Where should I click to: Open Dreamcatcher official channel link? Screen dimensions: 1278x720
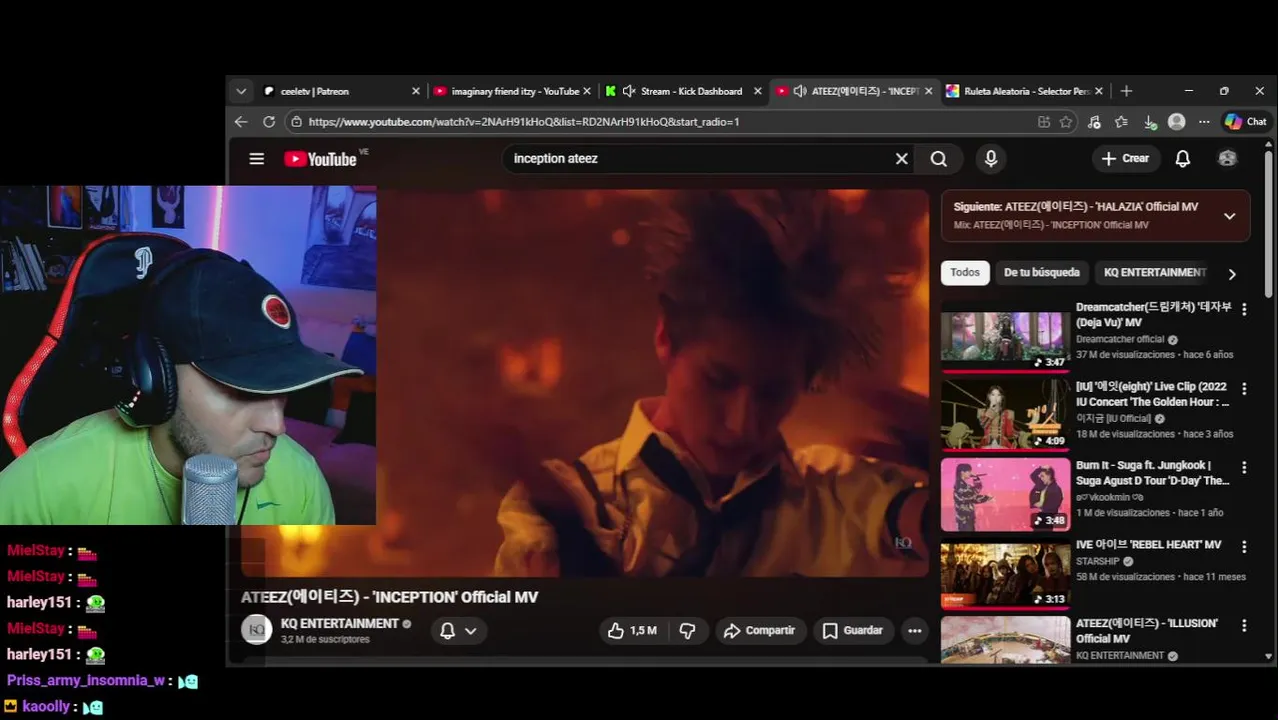(1120, 339)
